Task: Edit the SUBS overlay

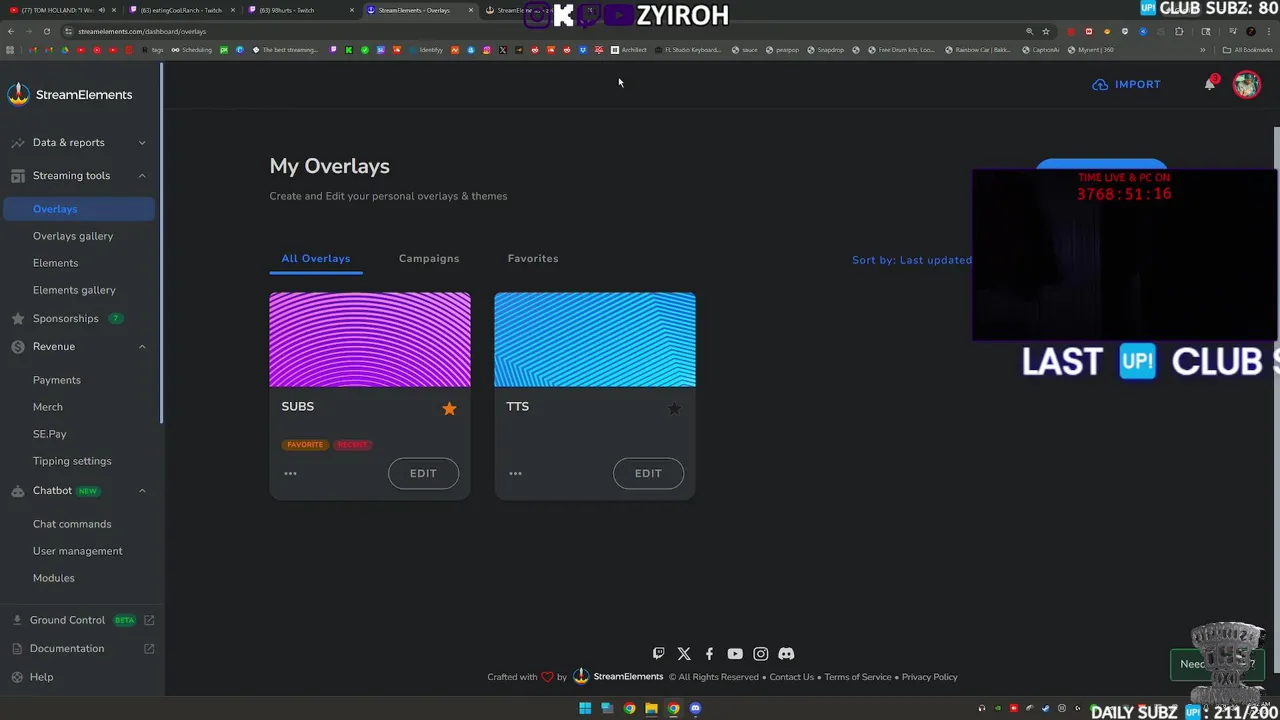Action: [x=423, y=473]
